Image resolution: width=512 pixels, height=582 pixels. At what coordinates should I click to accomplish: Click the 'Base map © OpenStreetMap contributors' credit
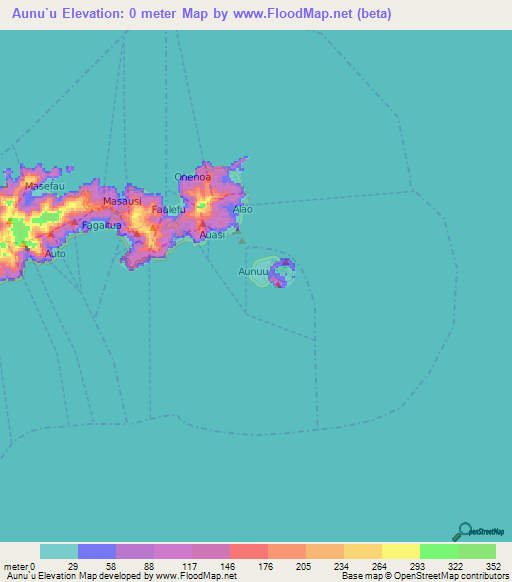point(425,576)
